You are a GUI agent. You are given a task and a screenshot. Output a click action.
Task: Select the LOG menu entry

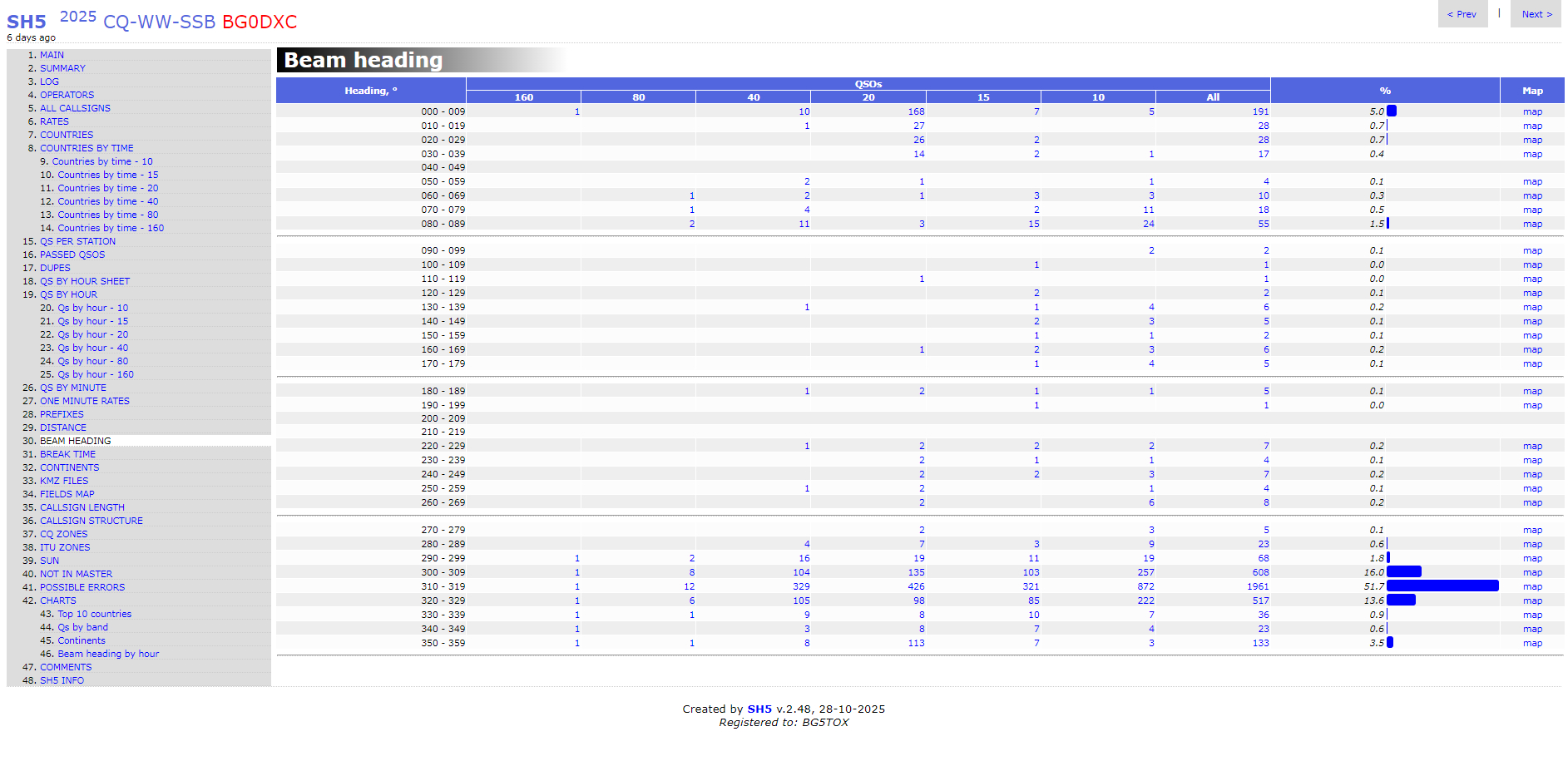[49, 82]
